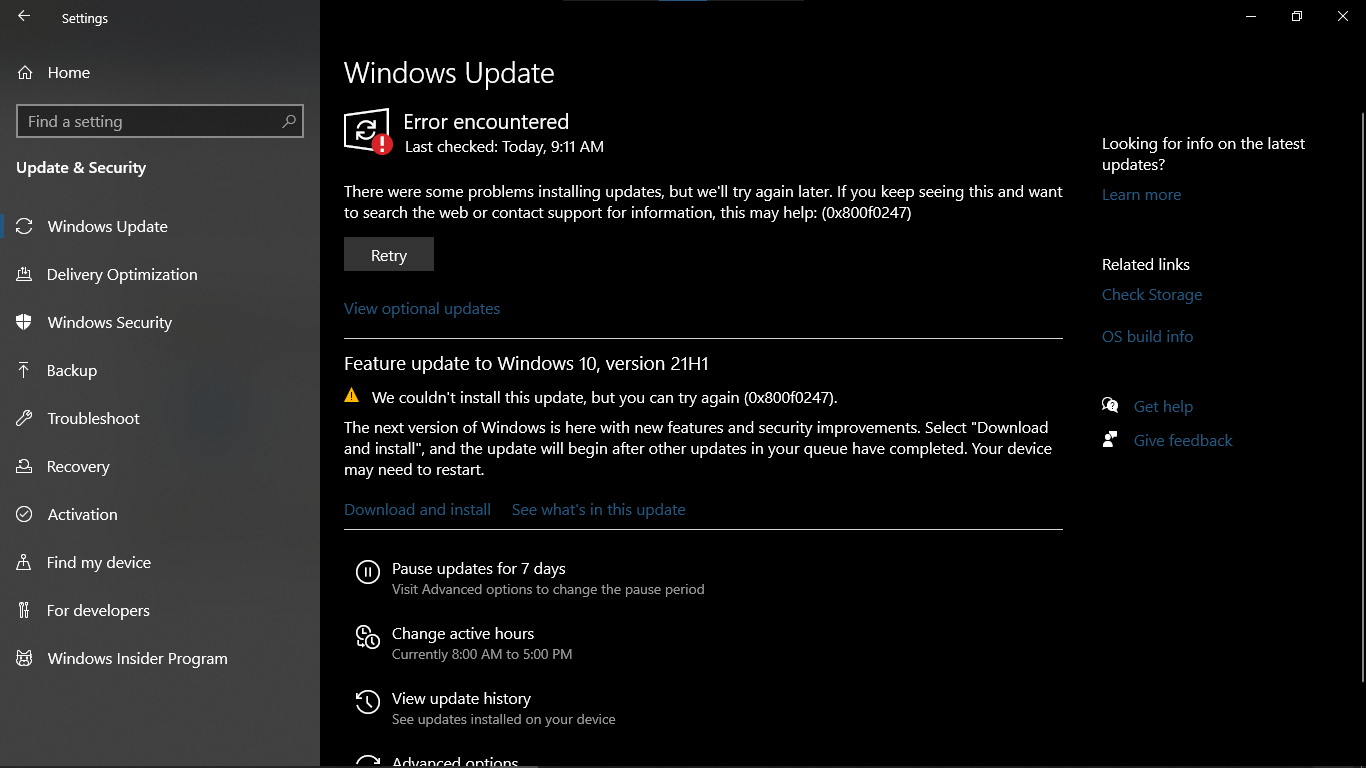Open Get help chat icon
Image resolution: width=1366 pixels, height=768 pixels.
point(1110,406)
